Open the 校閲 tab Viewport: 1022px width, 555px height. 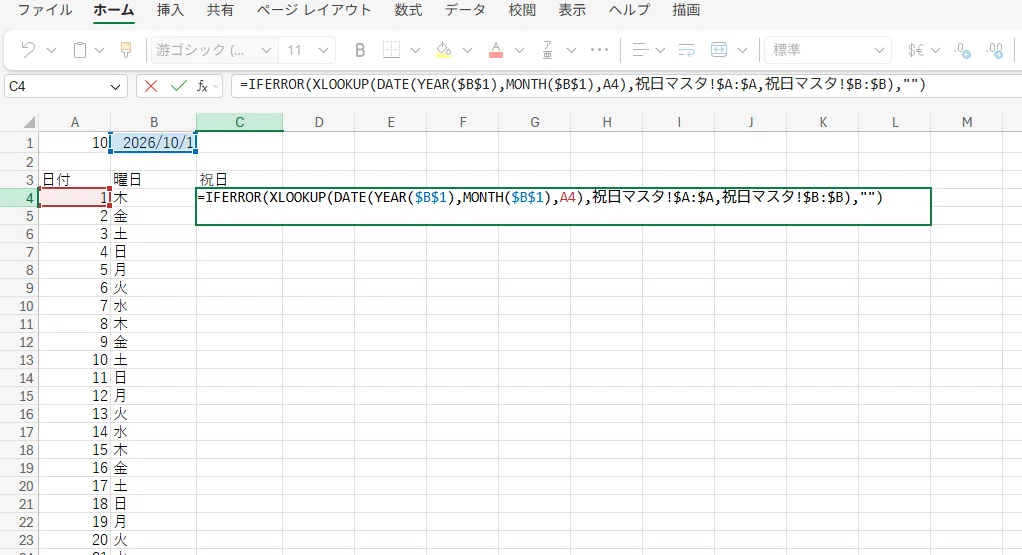click(x=522, y=10)
